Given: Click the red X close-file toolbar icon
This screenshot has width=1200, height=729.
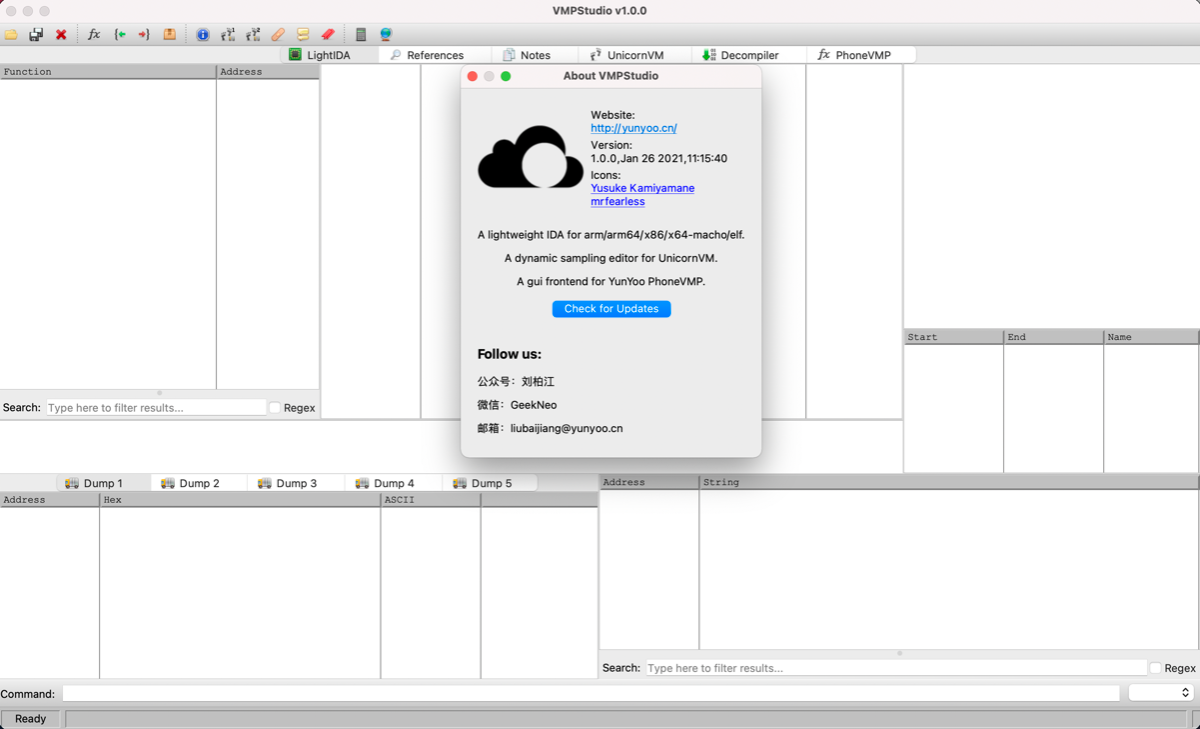Looking at the screenshot, I should 61,34.
